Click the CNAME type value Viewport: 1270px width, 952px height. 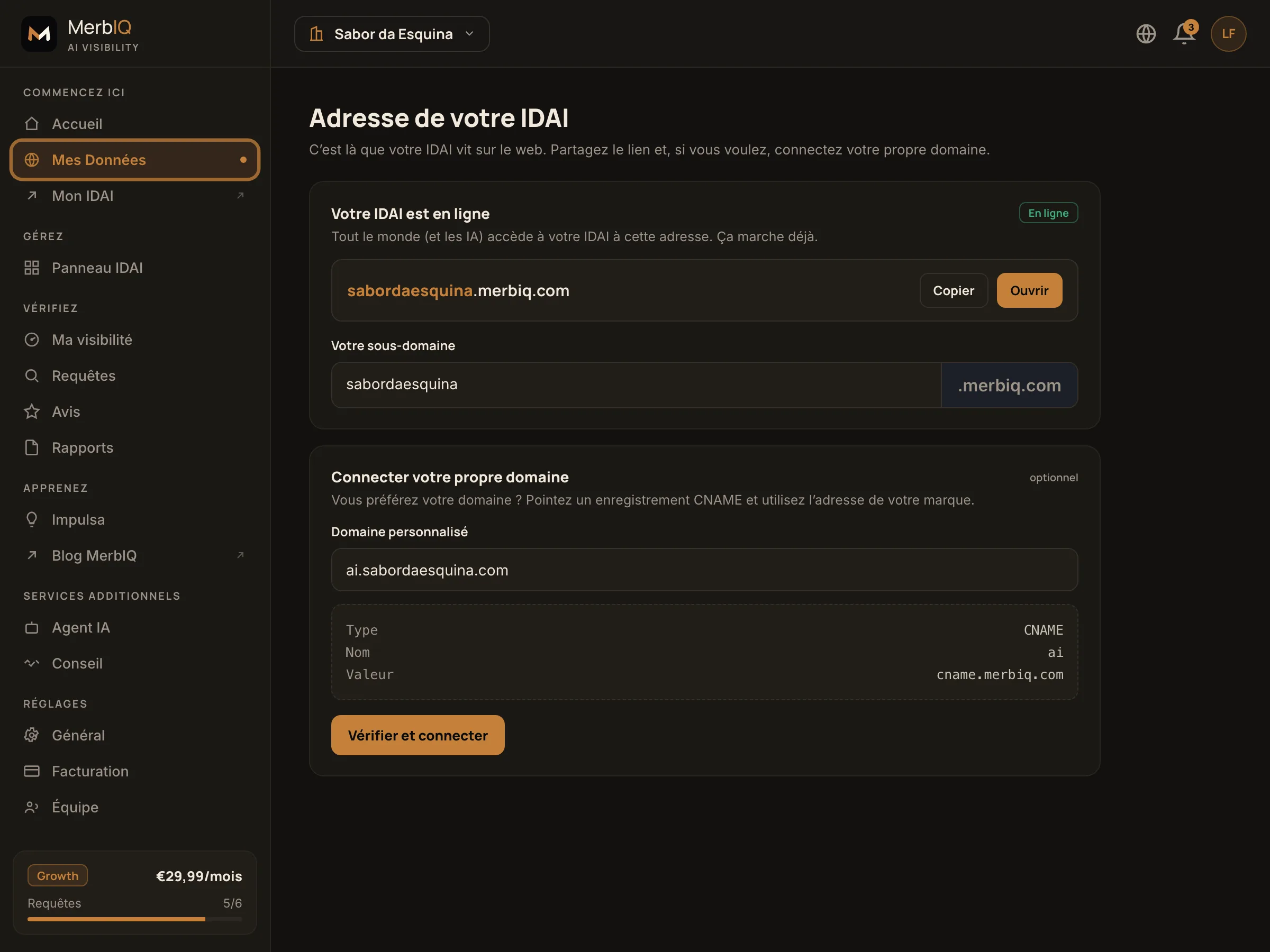pos(1043,629)
